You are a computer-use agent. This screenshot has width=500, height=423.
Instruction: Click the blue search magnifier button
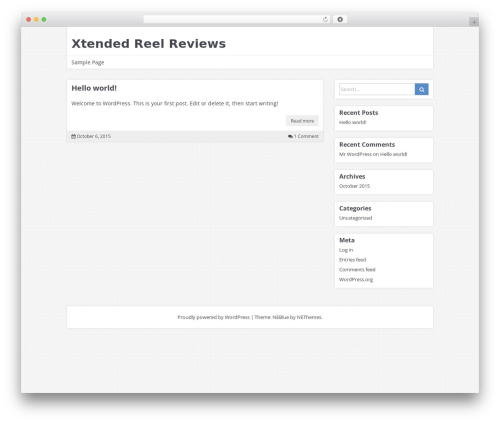pyautogui.click(x=421, y=89)
